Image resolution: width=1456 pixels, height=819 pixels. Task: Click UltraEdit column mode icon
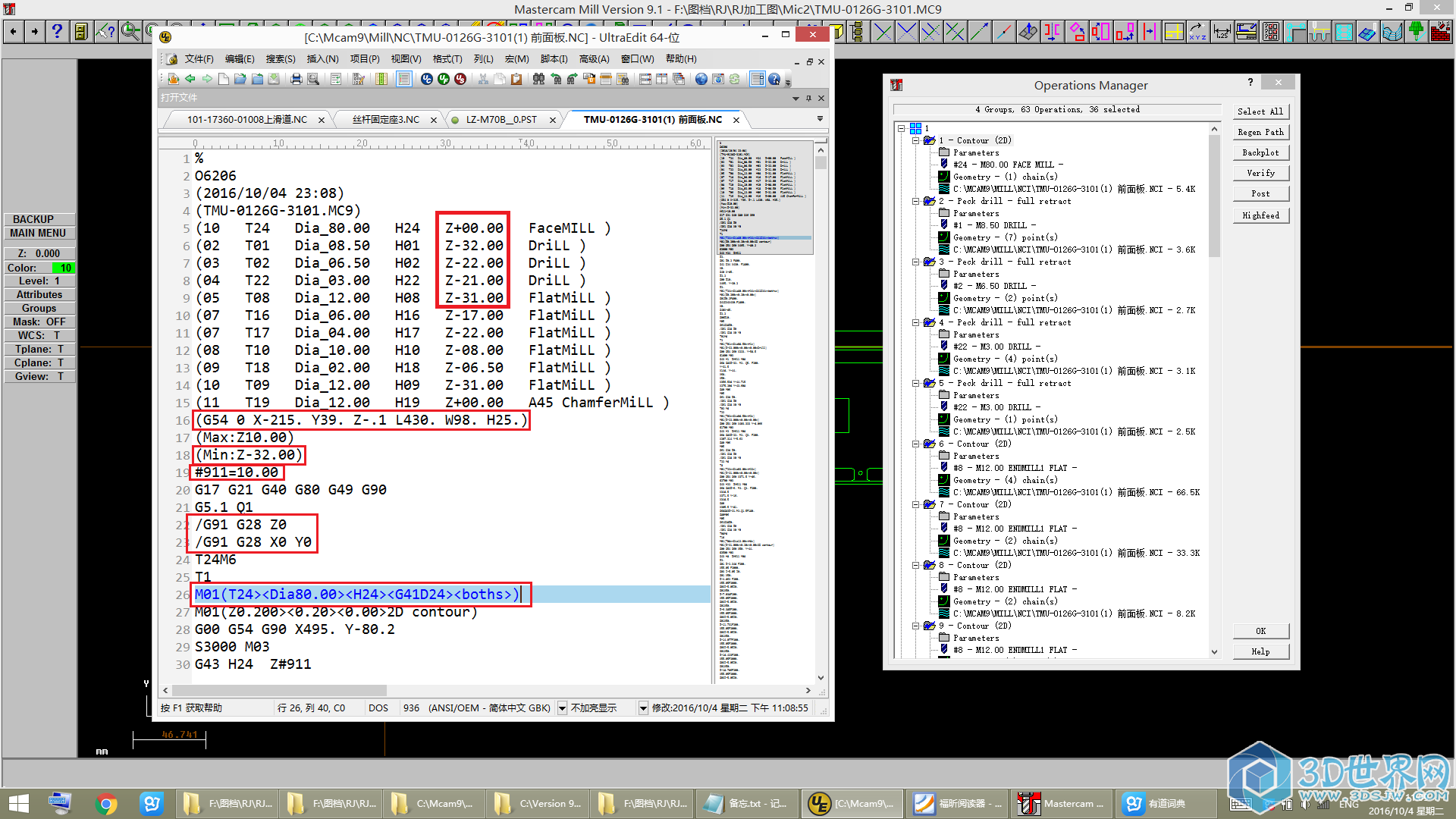[381, 79]
